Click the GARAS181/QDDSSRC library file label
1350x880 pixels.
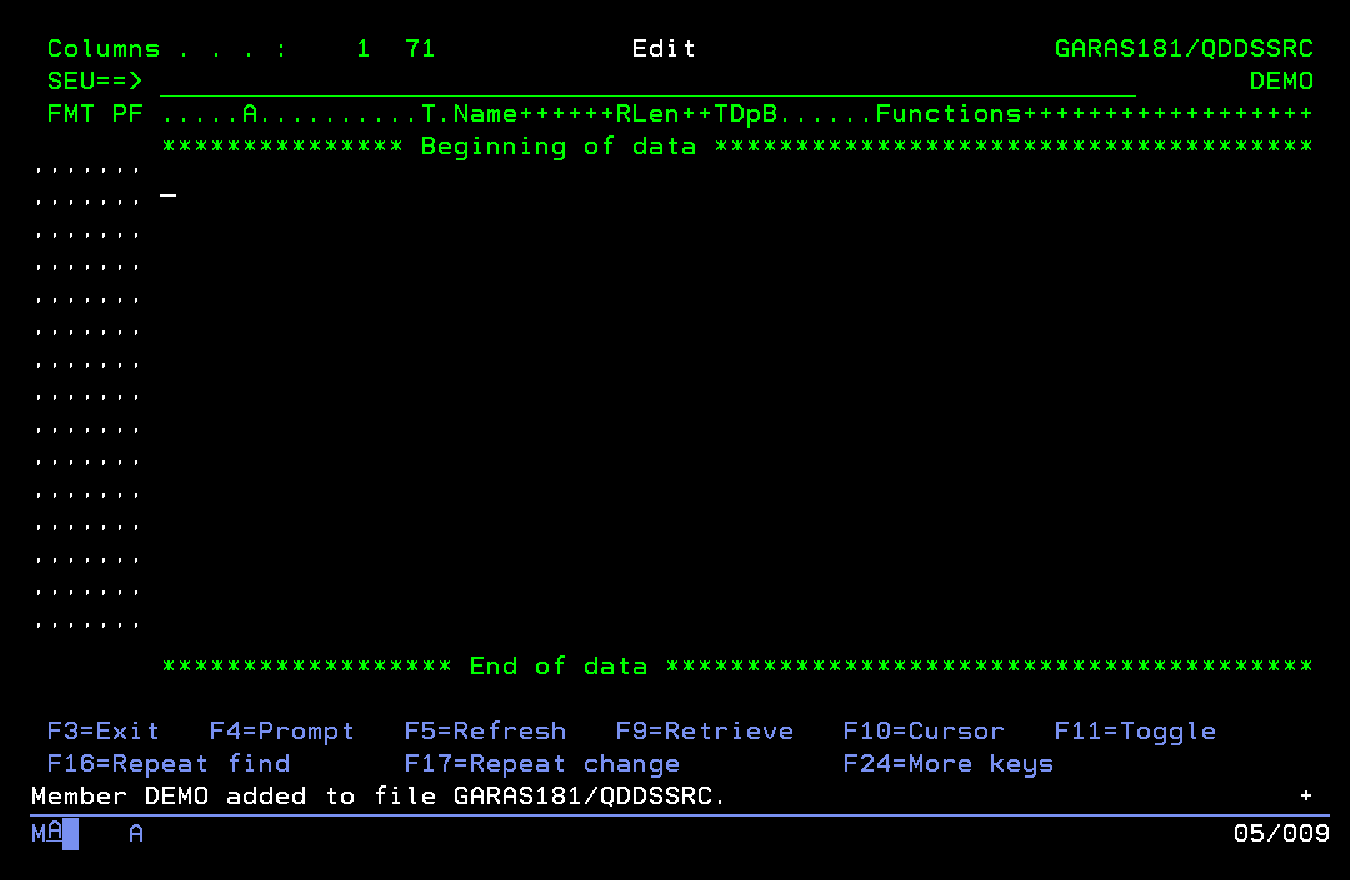[x=1184, y=47]
